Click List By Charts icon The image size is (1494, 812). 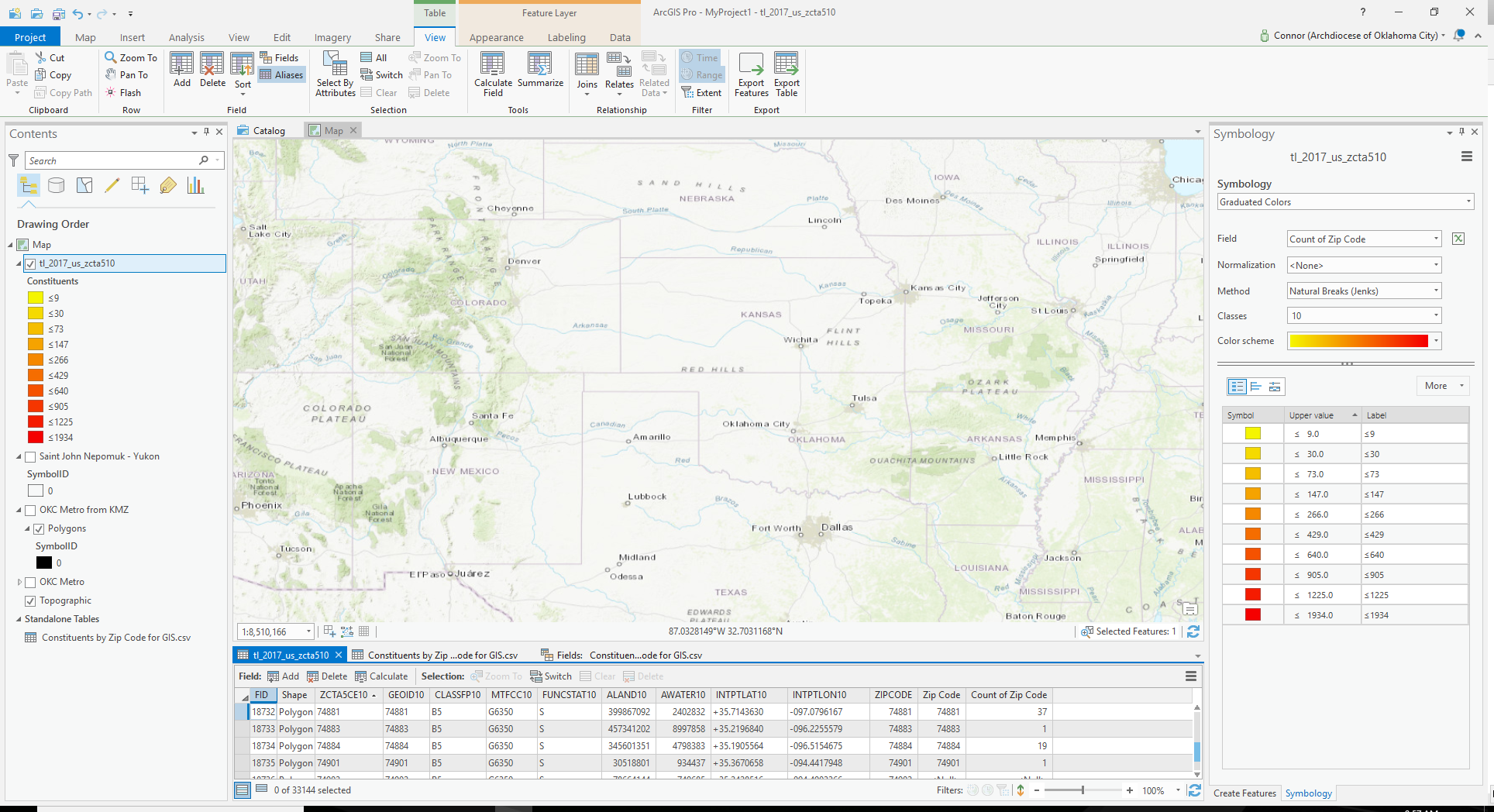pos(195,185)
